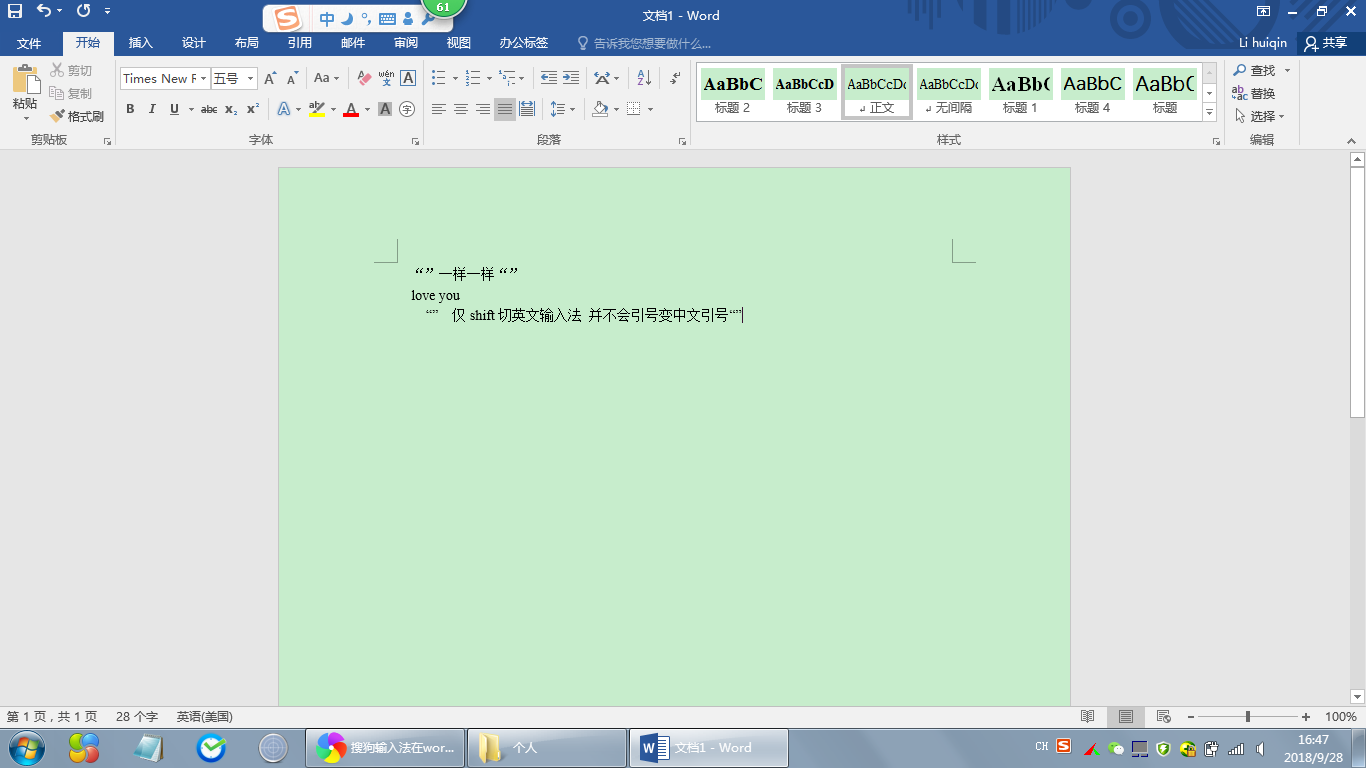Apply paragraph shading paint bucket

click(x=600, y=109)
